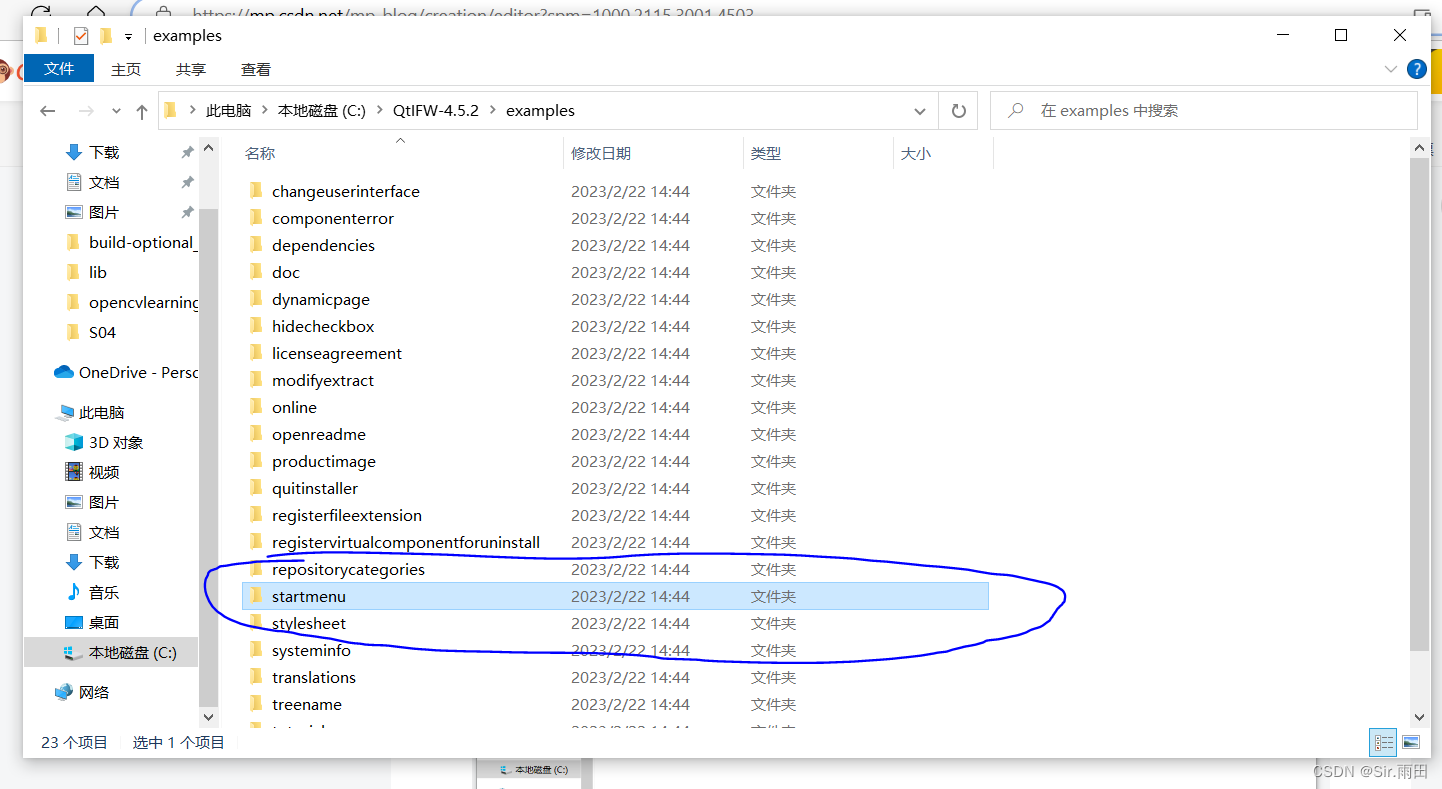
Task: Click the New Folder icon in quick access toolbar
Action: [x=106, y=35]
